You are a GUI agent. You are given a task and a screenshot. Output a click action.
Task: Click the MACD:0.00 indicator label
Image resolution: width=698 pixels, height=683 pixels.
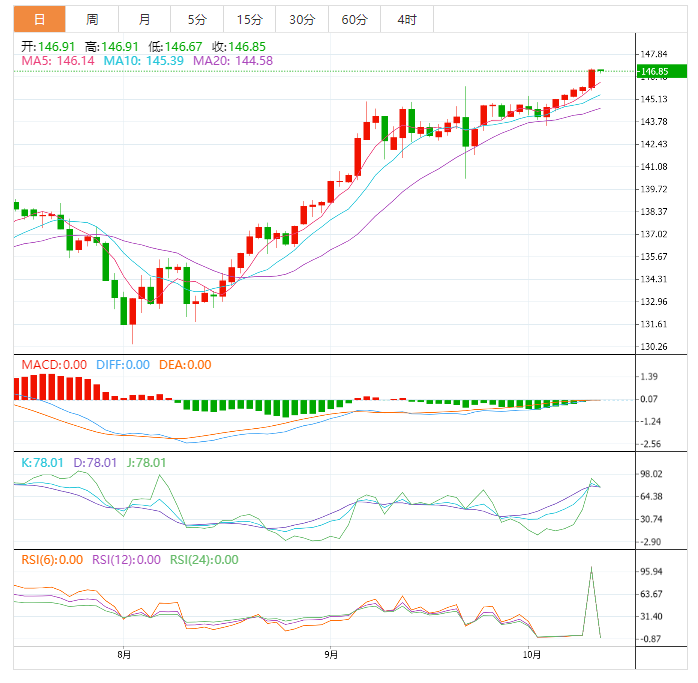(x=54, y=365)
